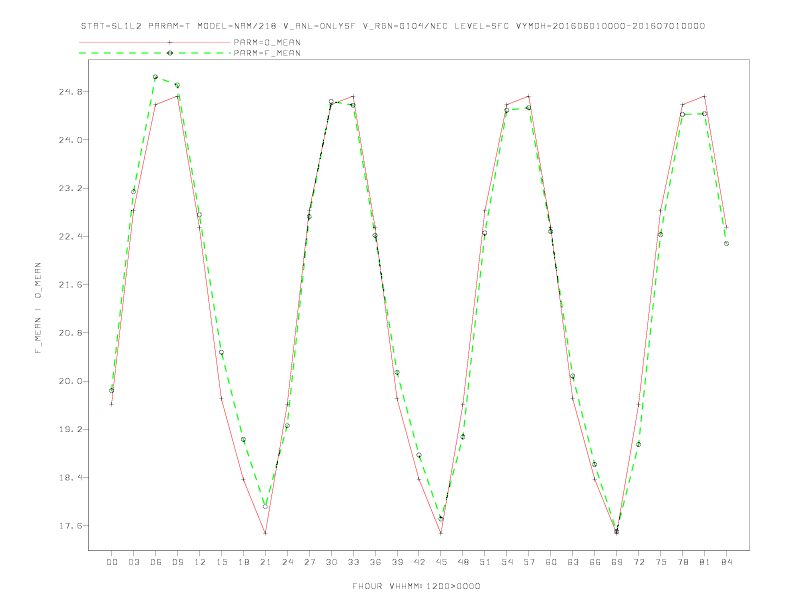Click the x-axis tick 84
The height and width of the screenshot is (612, 792).
726,562
